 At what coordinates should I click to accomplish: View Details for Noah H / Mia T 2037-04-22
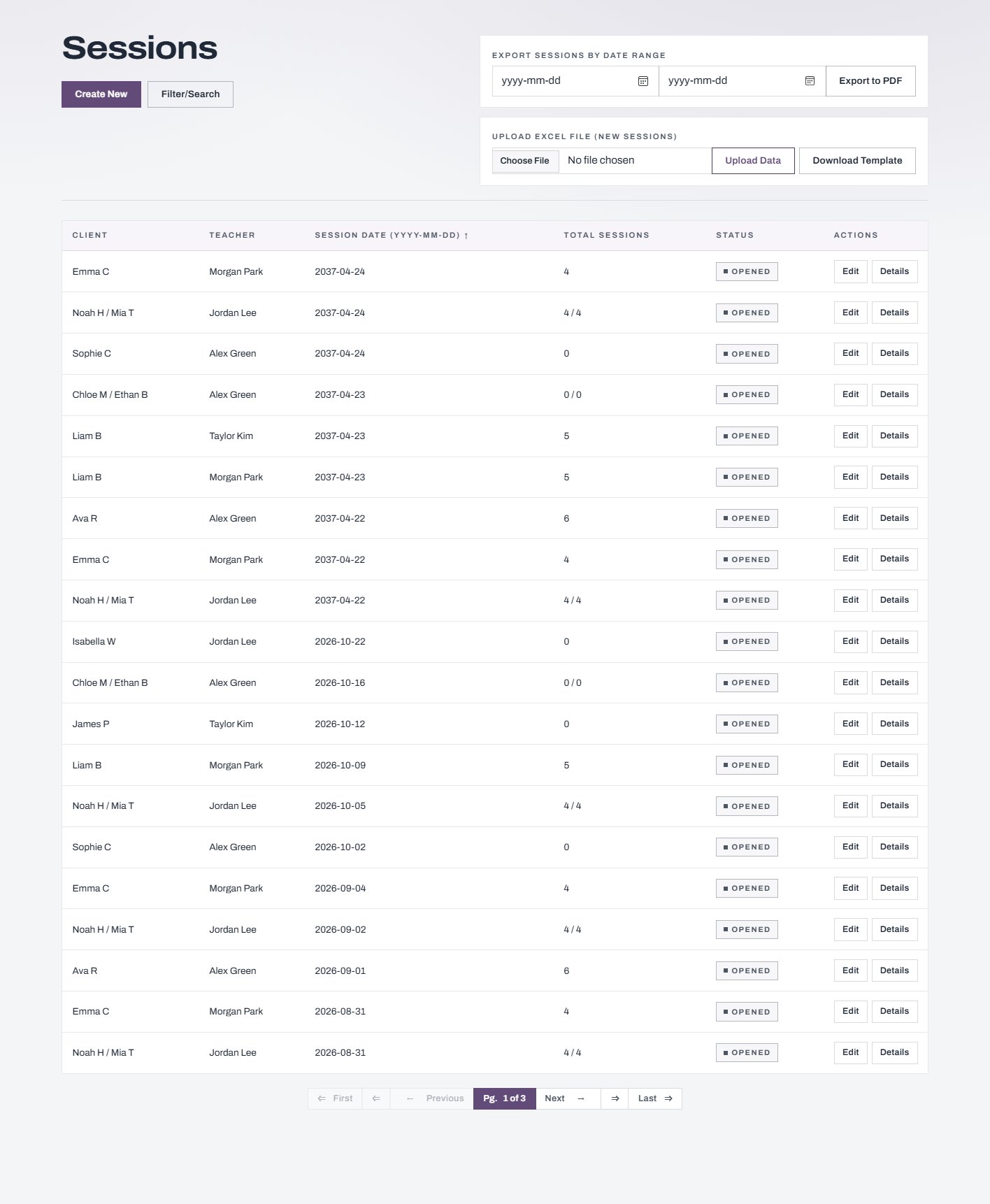(894, 601)
